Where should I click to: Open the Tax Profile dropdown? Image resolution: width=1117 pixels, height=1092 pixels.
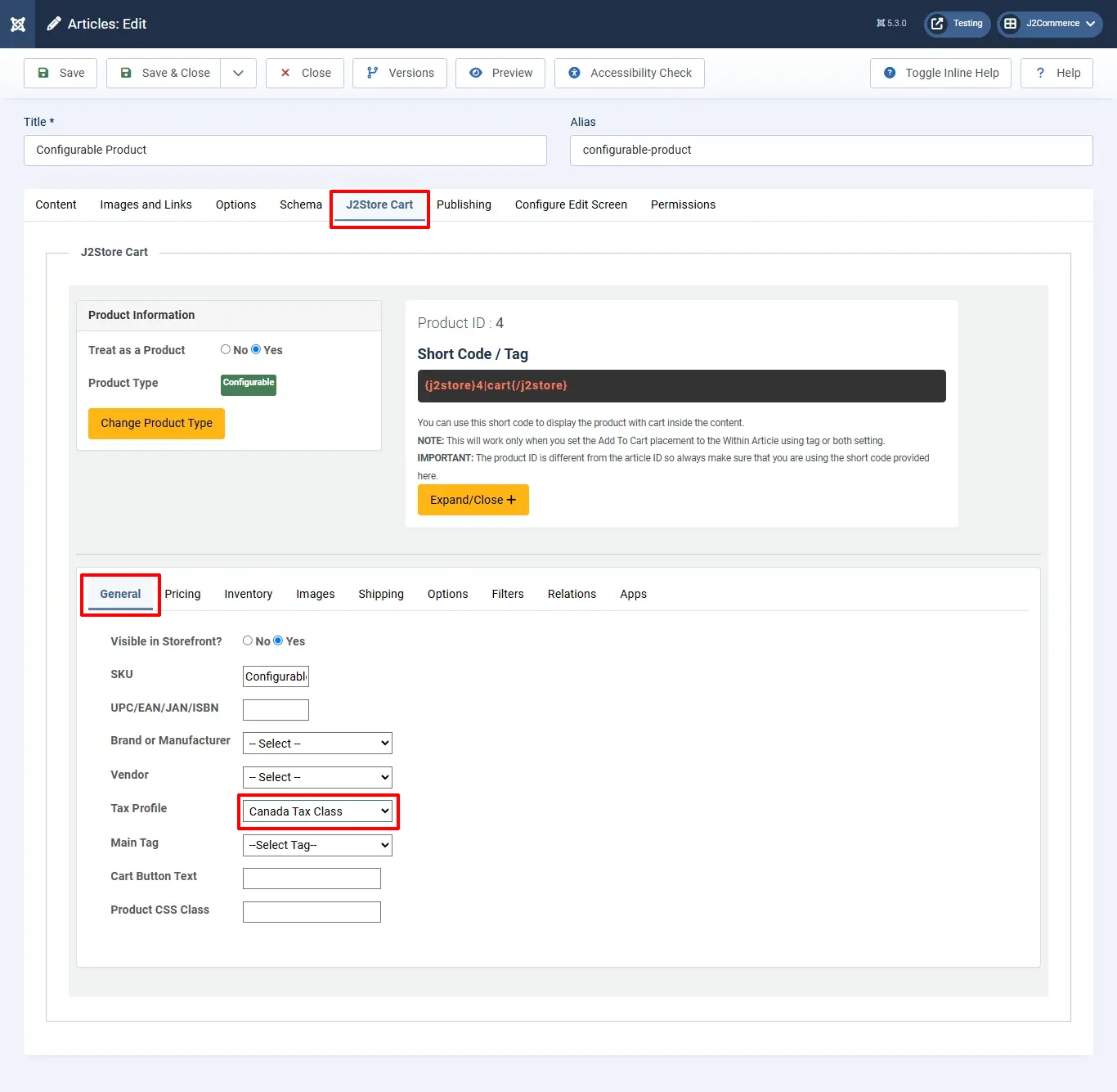[x=317, y=811]
